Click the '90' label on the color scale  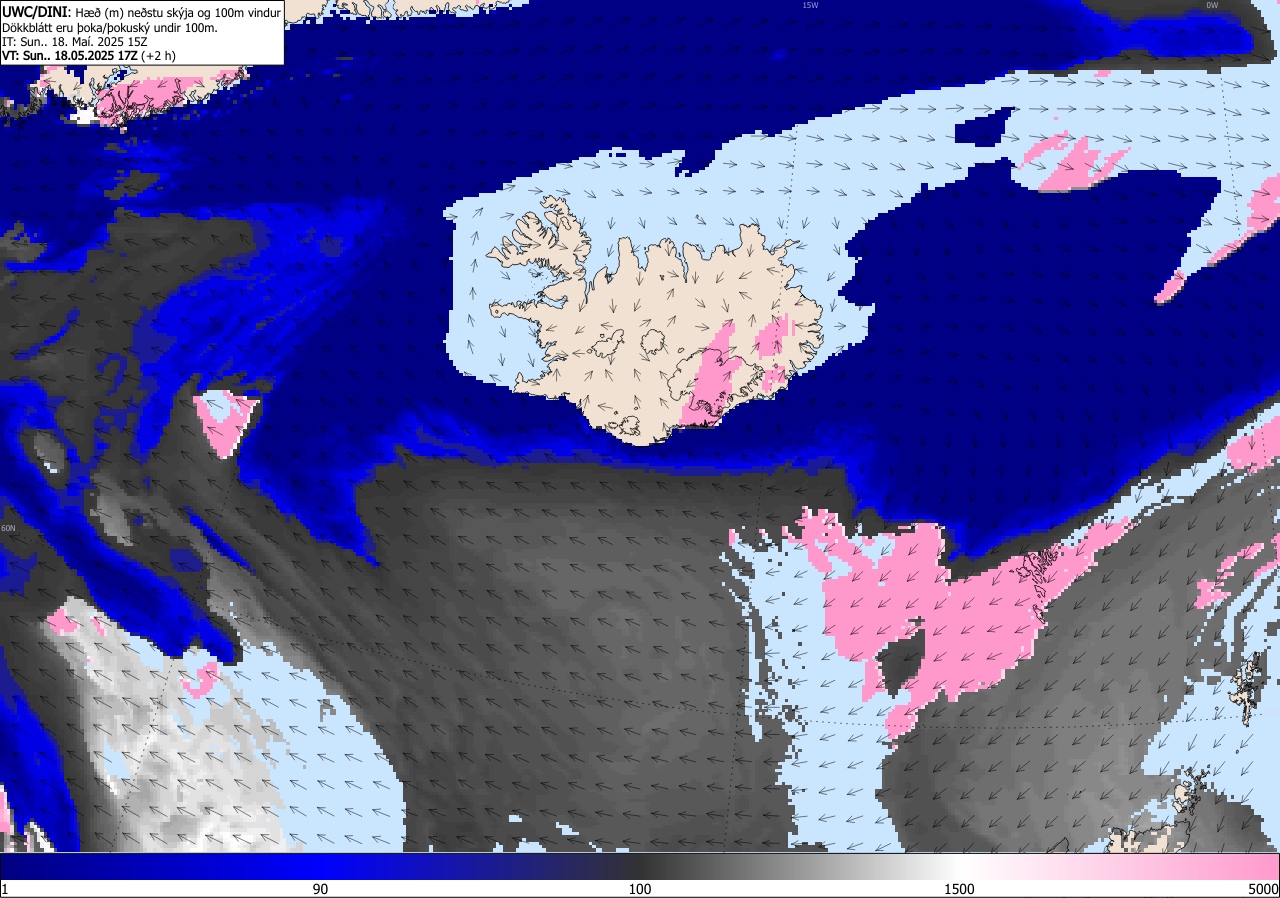320,889
